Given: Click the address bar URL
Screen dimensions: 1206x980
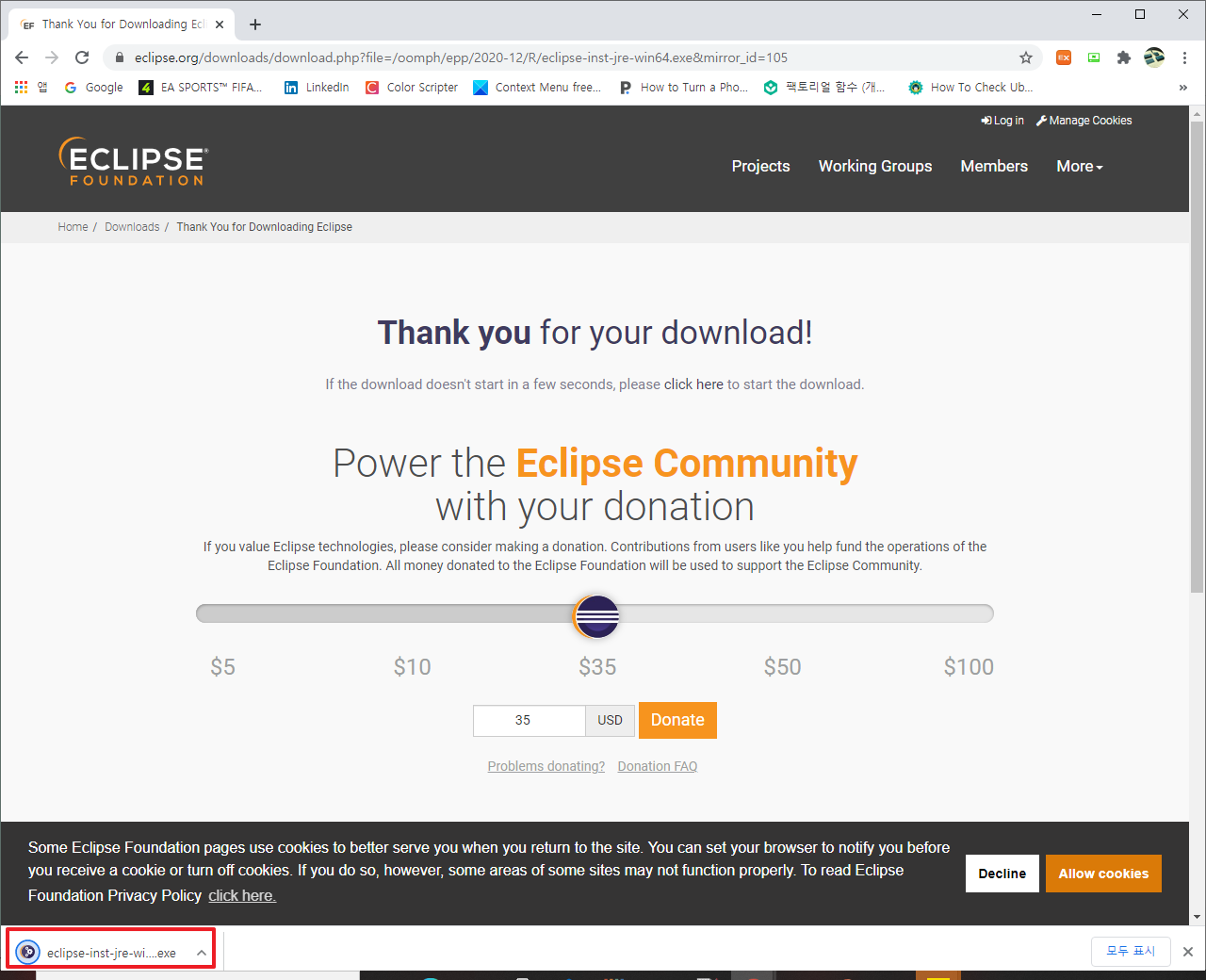Looking at the screenshot, I should pos(461,57).
